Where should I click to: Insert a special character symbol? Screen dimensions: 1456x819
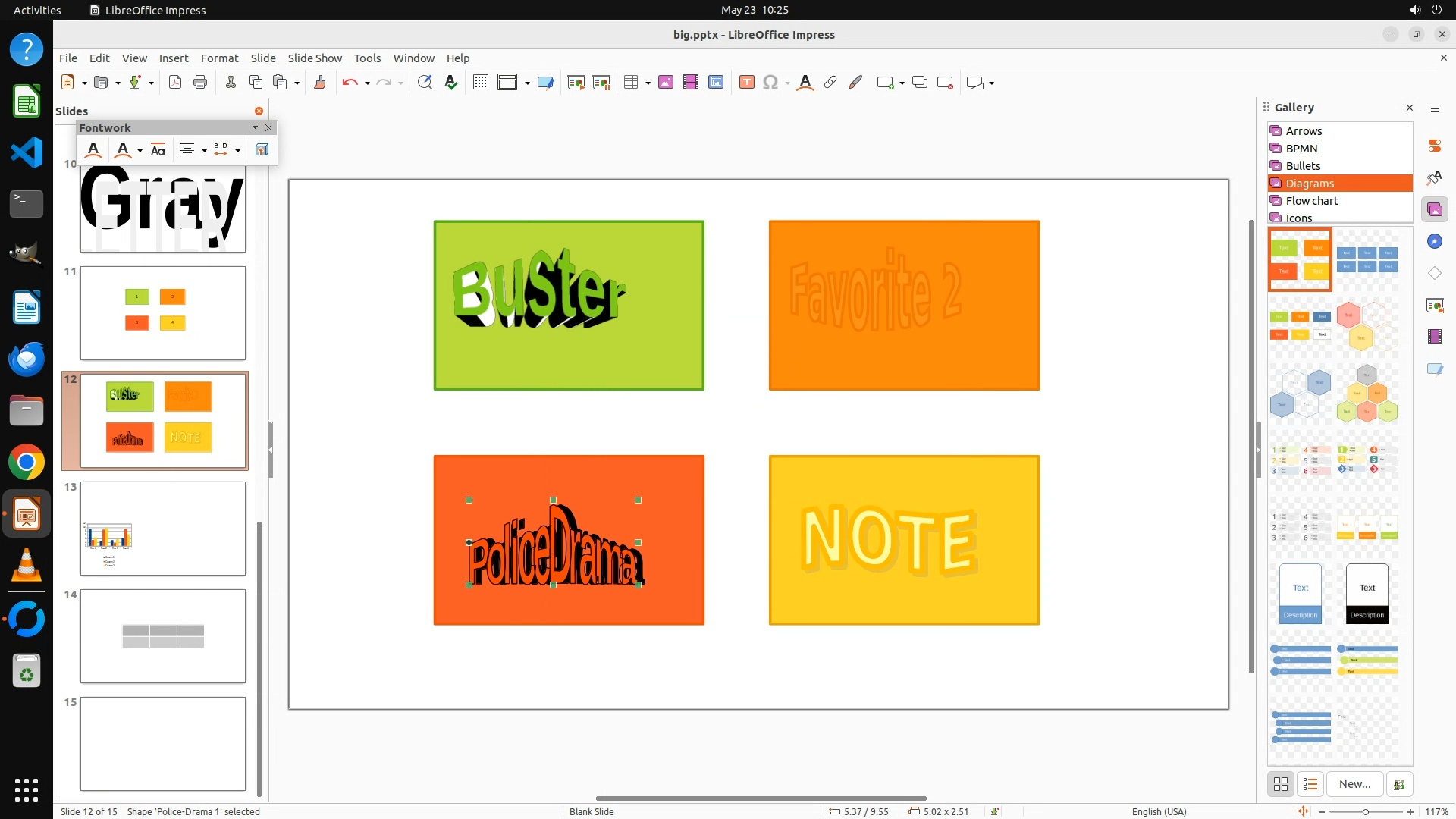pos(770,83)
